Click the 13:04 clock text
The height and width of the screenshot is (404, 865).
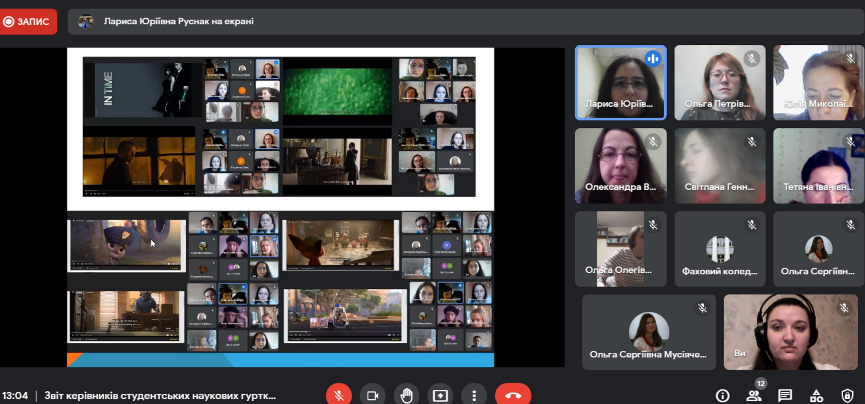click(x=15, y=395)
